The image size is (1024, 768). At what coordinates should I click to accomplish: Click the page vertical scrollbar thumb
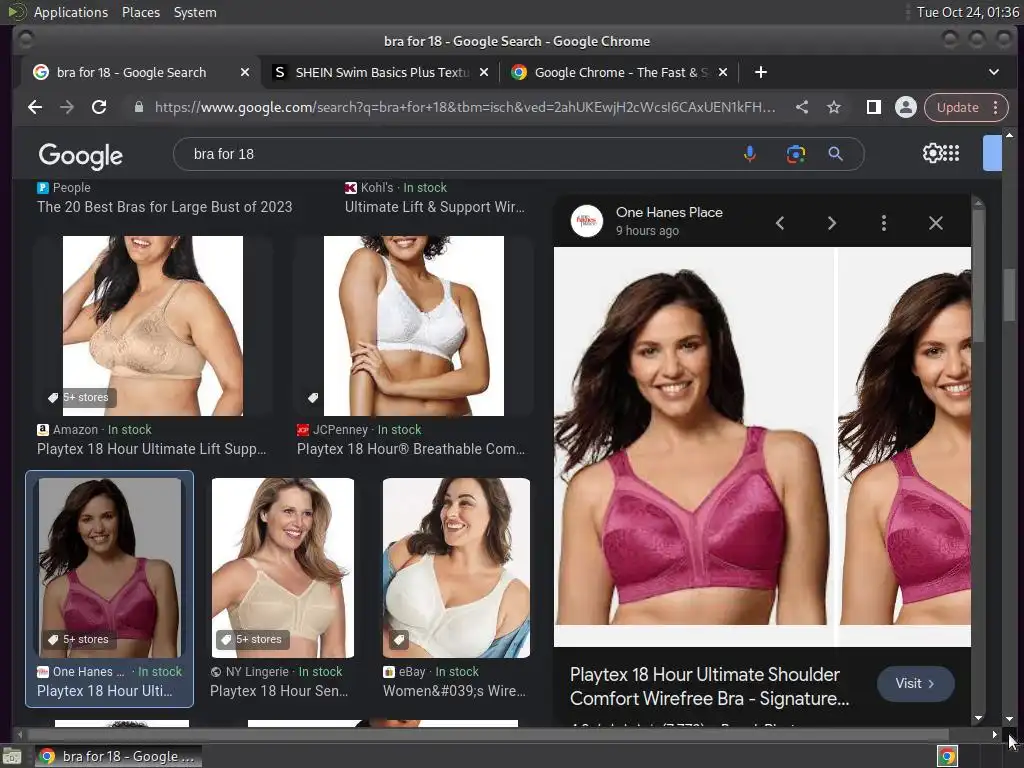pyautogui.click(x=1010, y=294)
